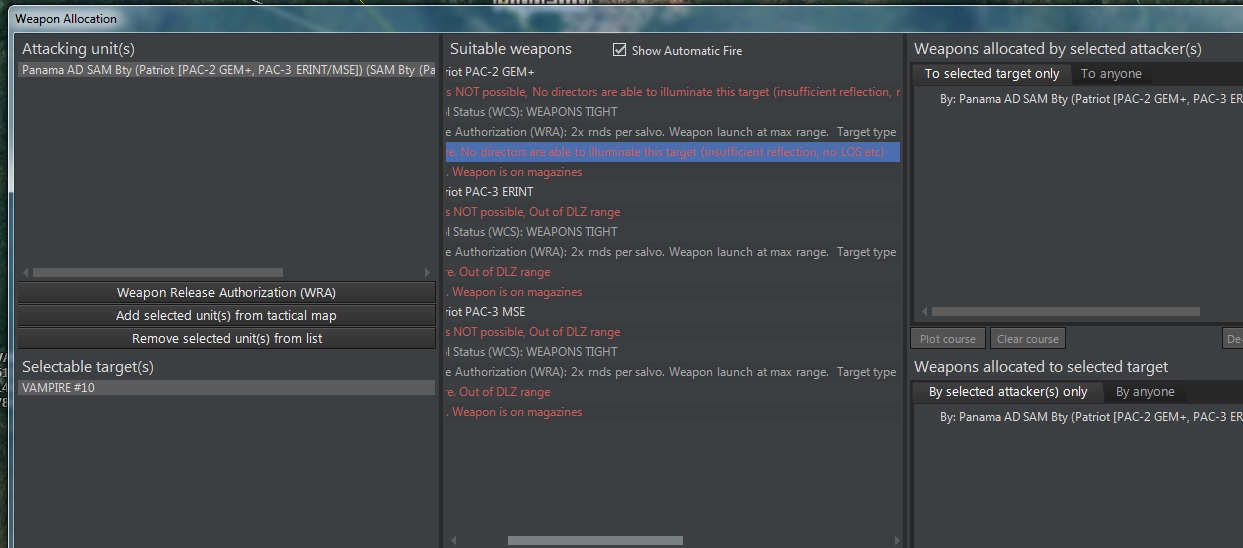Click right scroll arrow of Attacking unit(s) list
Image resolution: width=1243 pixels, height=548 pixels.
[x=428, y=272]
